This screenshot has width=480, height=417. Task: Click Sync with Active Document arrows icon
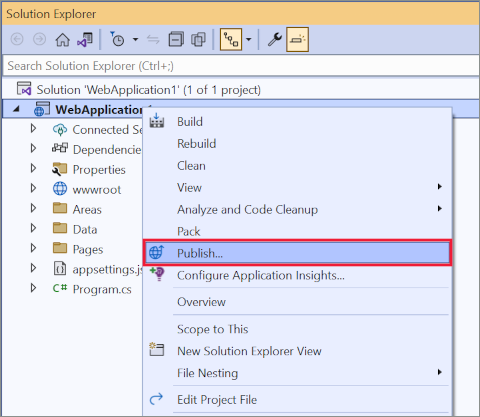tap(153, 40)
